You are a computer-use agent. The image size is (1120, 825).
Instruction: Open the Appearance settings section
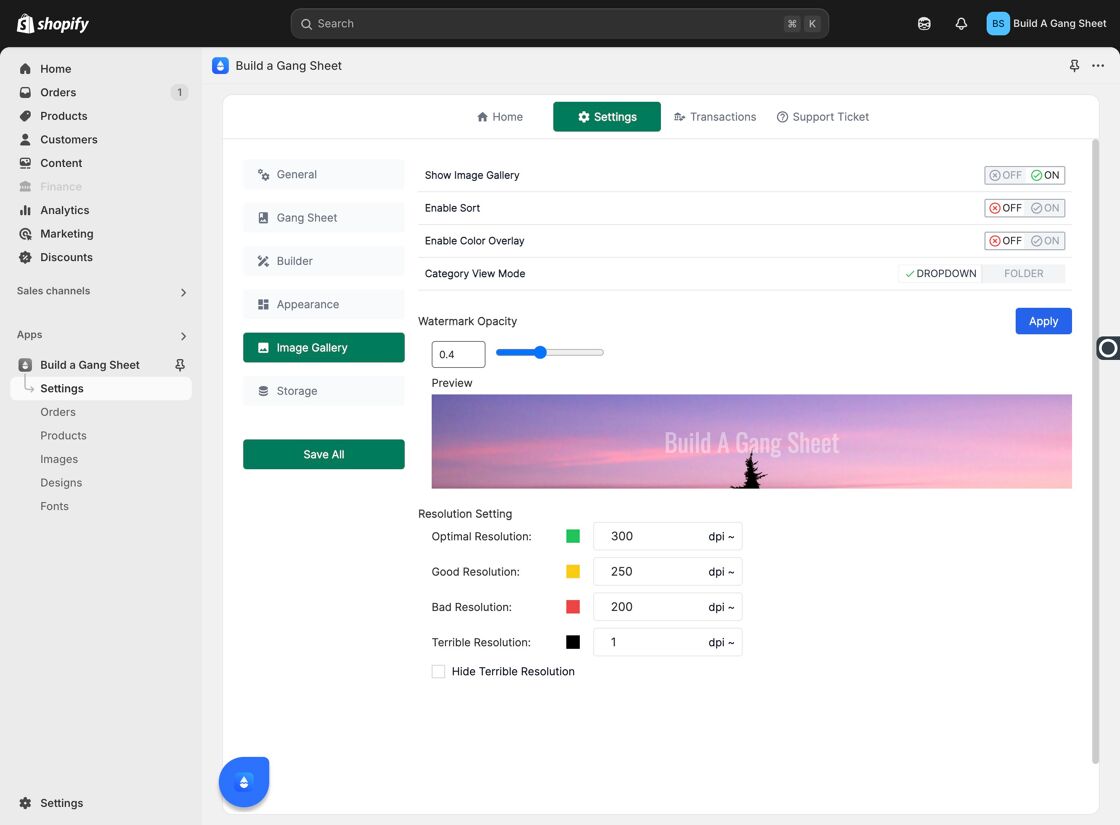[x=324, y=304]
